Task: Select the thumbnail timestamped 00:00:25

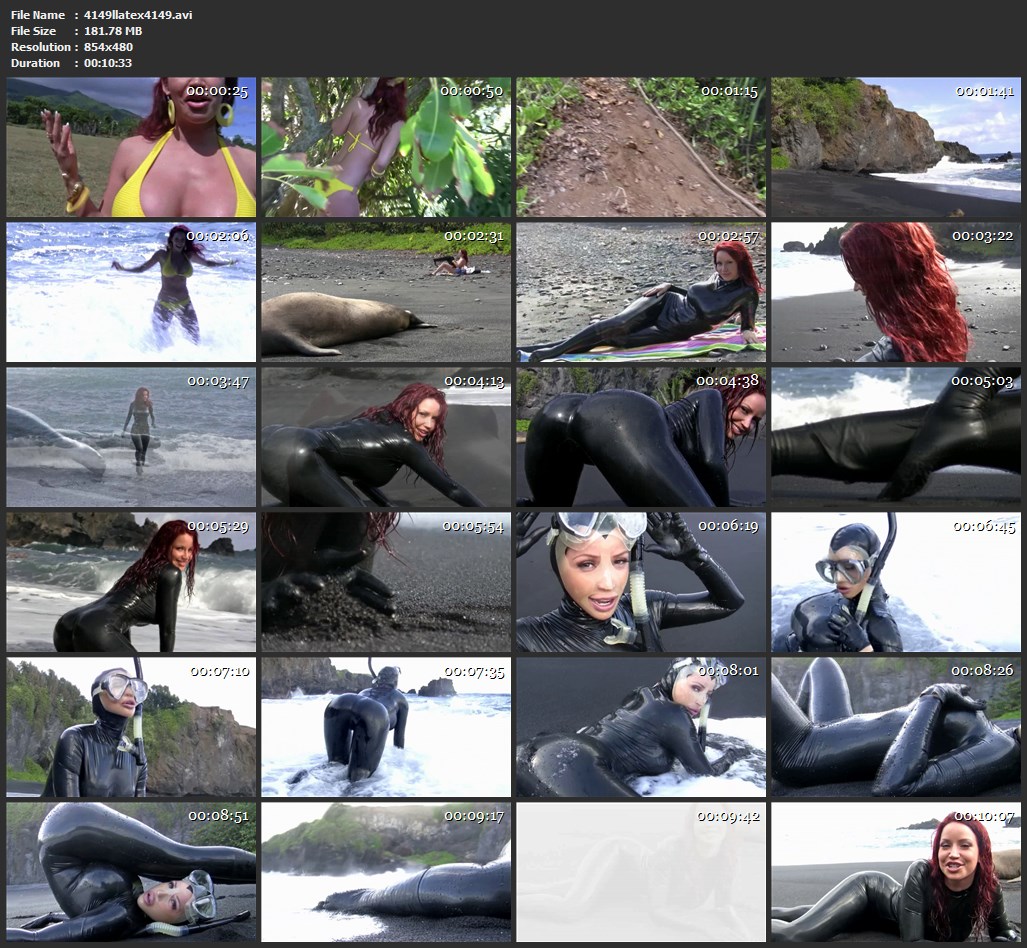Action: [x=131, y=147]
